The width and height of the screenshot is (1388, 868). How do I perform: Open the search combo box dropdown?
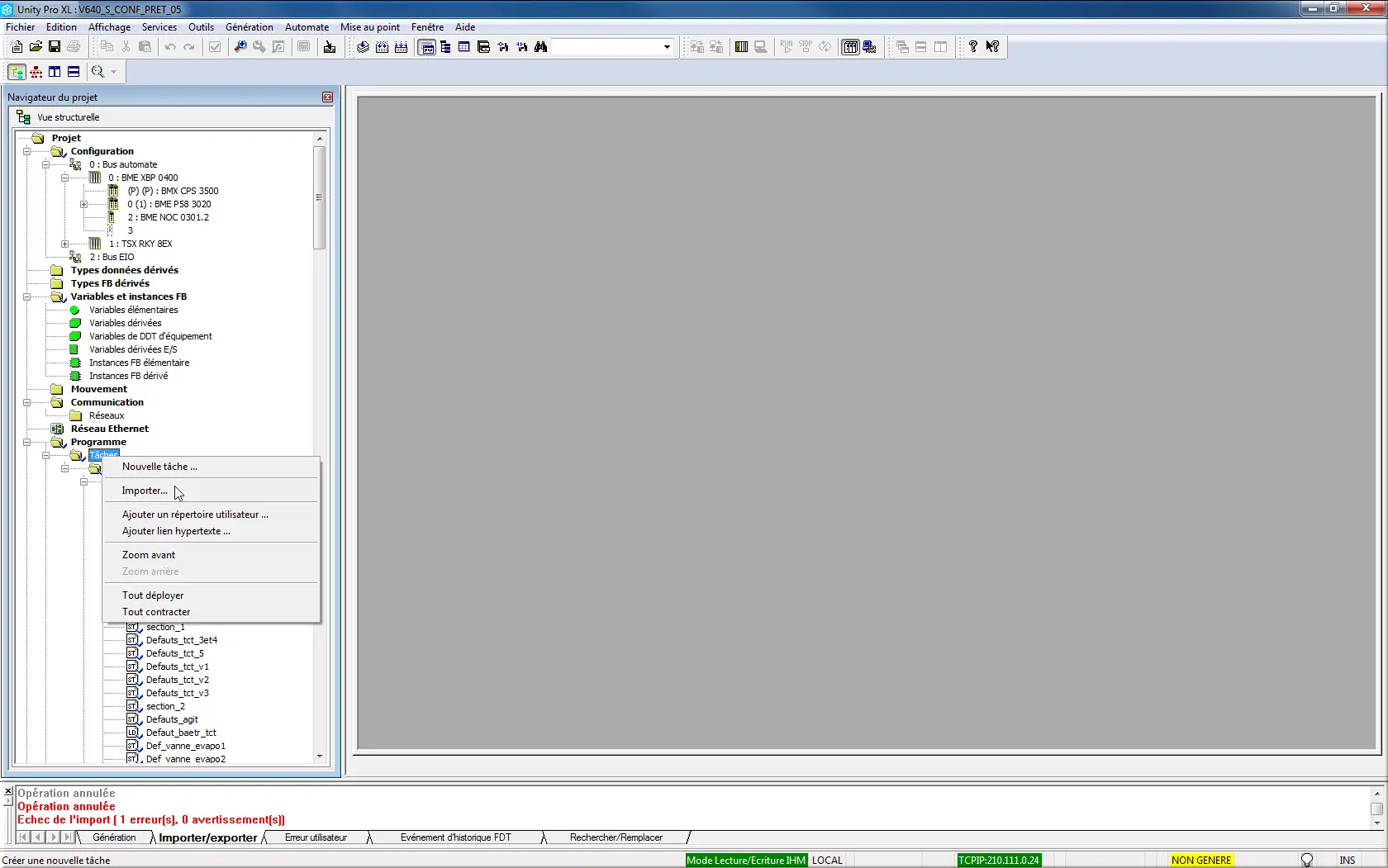tap(667, 47)
